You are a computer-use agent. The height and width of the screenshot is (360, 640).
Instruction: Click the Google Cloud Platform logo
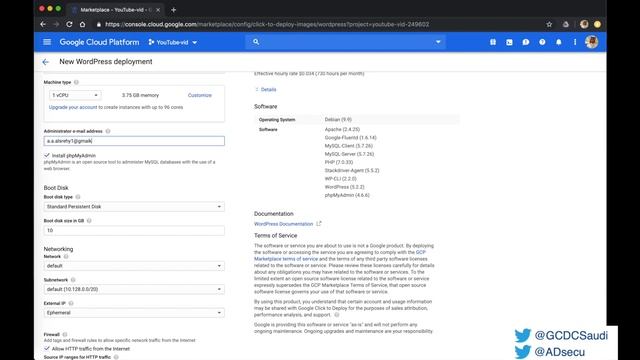[99, 42]
